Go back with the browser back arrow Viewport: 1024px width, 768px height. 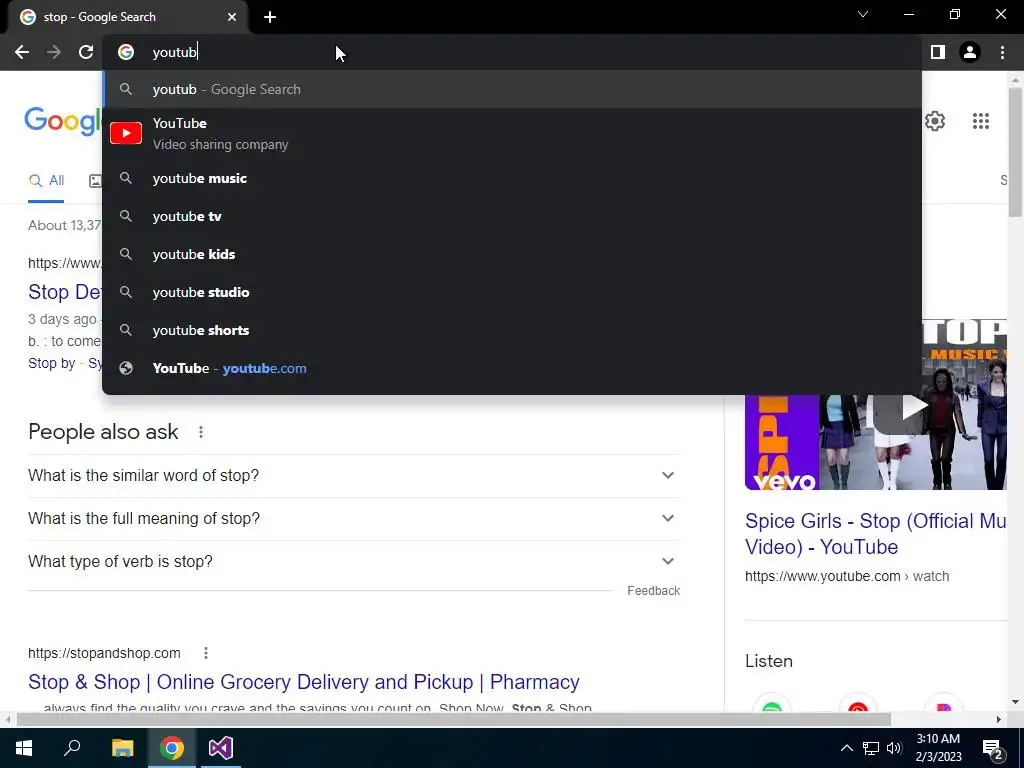[22, 52]
